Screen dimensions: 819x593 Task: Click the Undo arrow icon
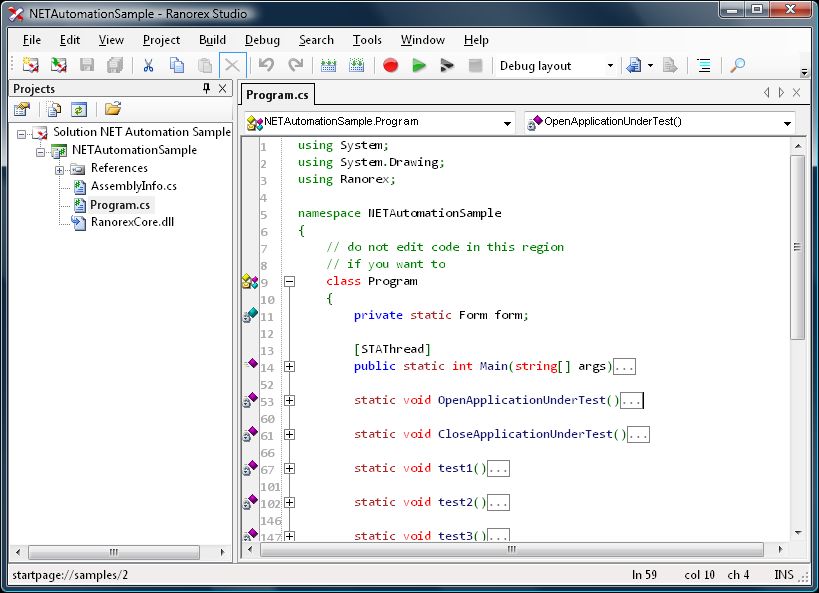click(x=266, y=65)
